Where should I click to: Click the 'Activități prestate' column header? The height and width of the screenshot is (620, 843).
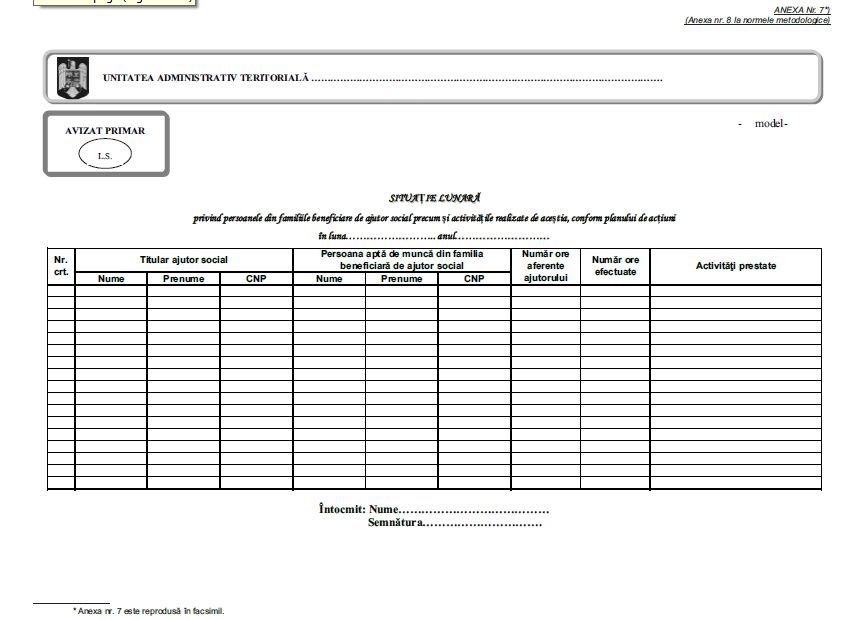point(735,266)
